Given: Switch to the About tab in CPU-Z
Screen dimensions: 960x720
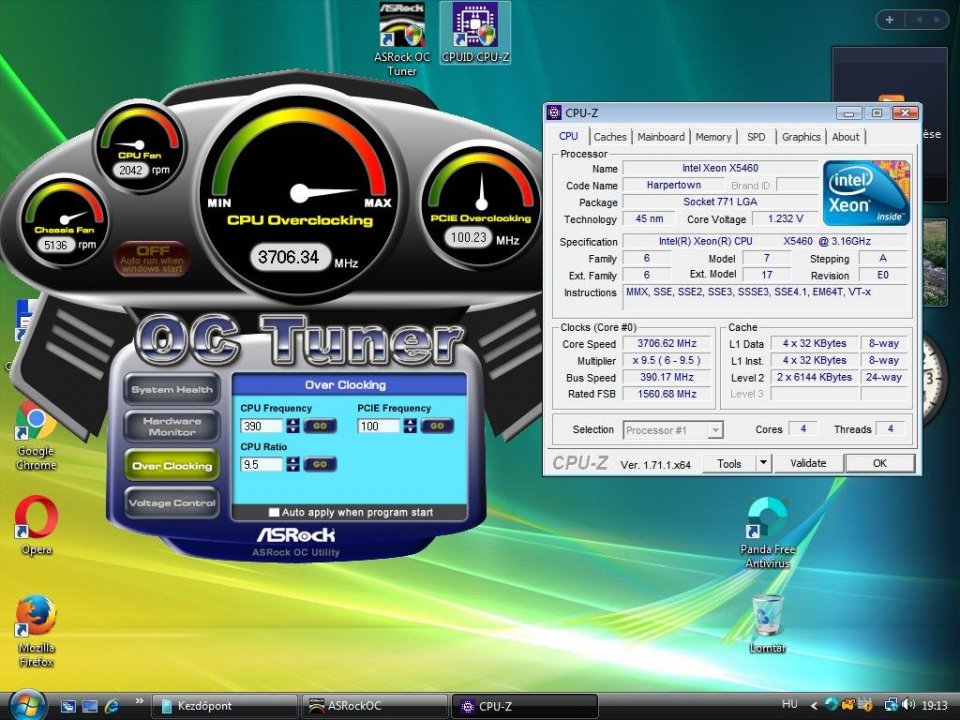Looking at the screenshot, I should click(x=846, y=137).
